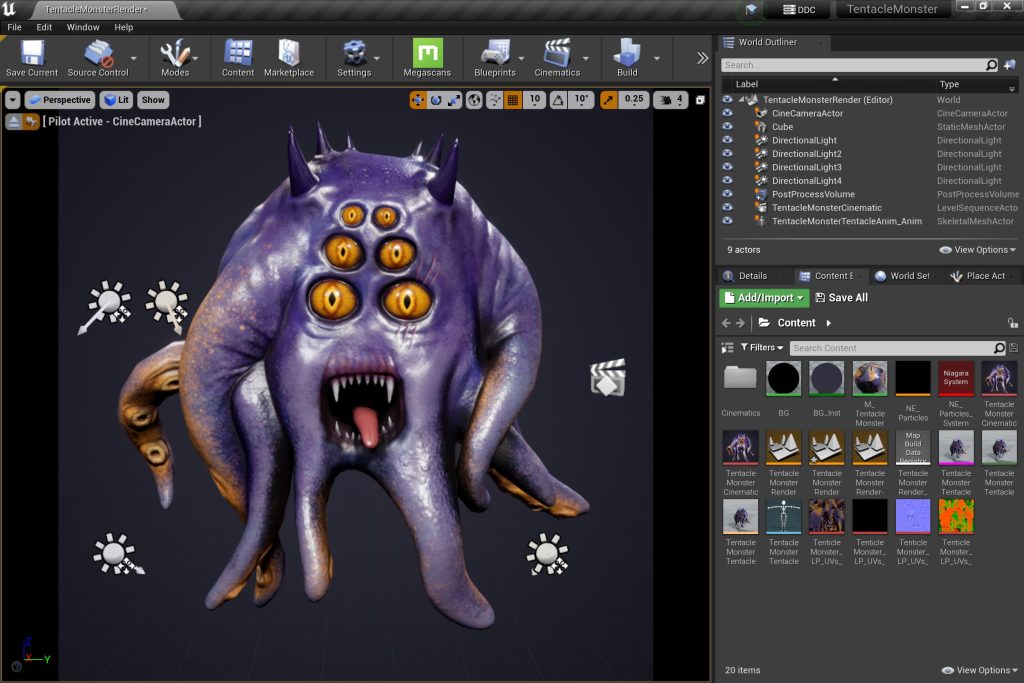Hide the CineCameraActor with its eye icon
Screen dimensions: 1024x683
(728, 113)
